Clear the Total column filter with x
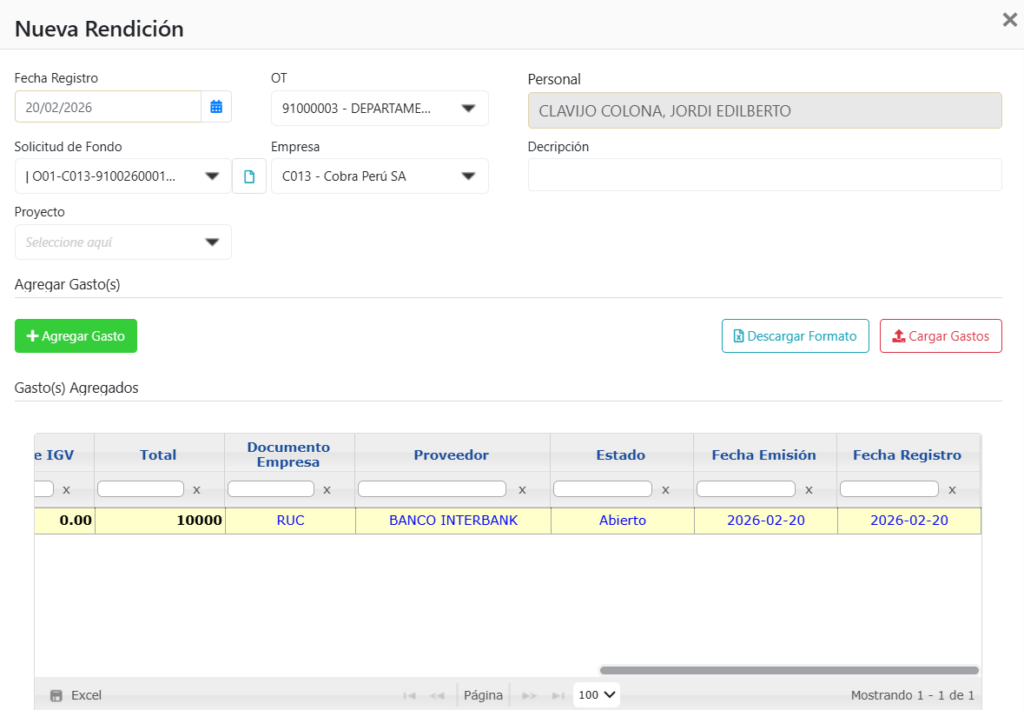The image size is (1024, 710). pos(196,490)
